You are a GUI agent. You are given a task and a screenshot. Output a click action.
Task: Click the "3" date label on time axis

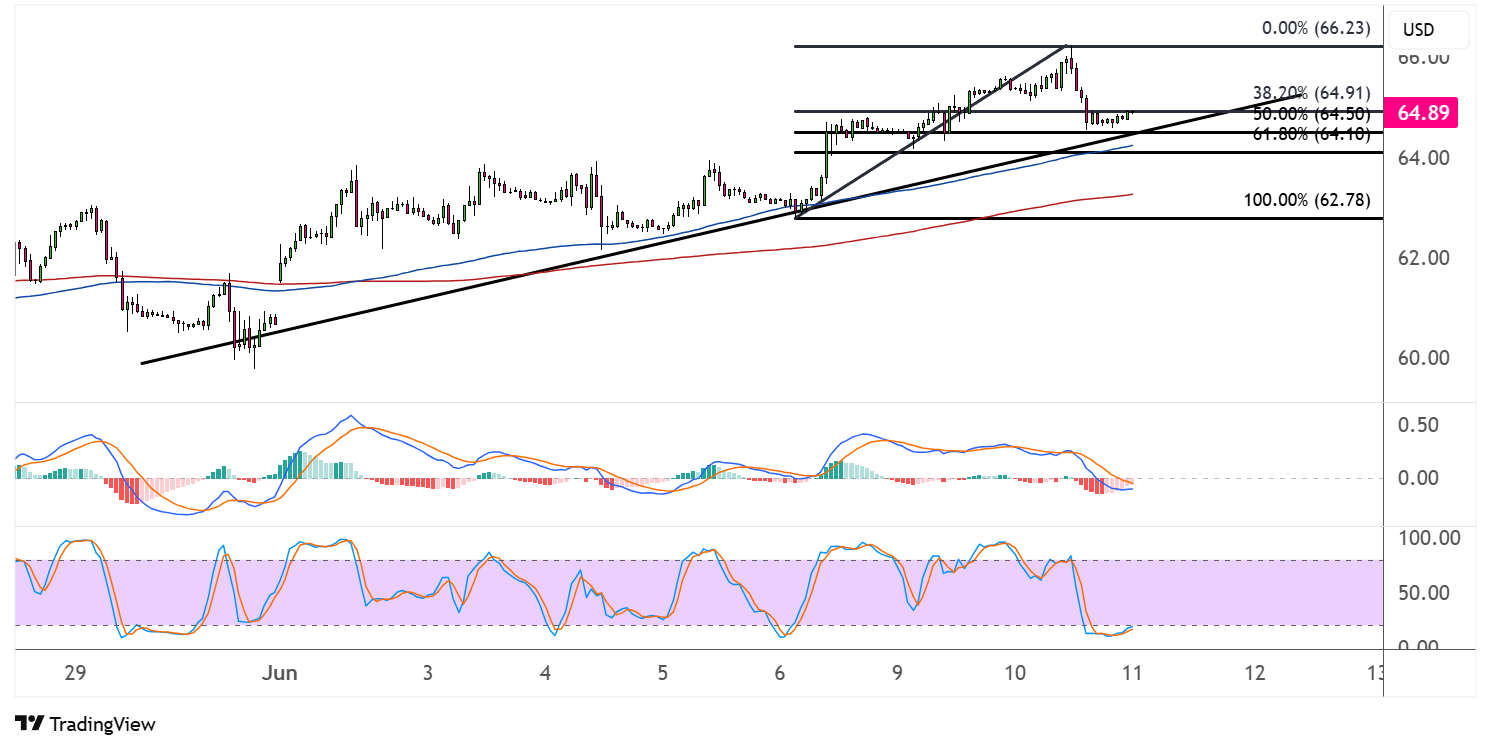point(427,673)
